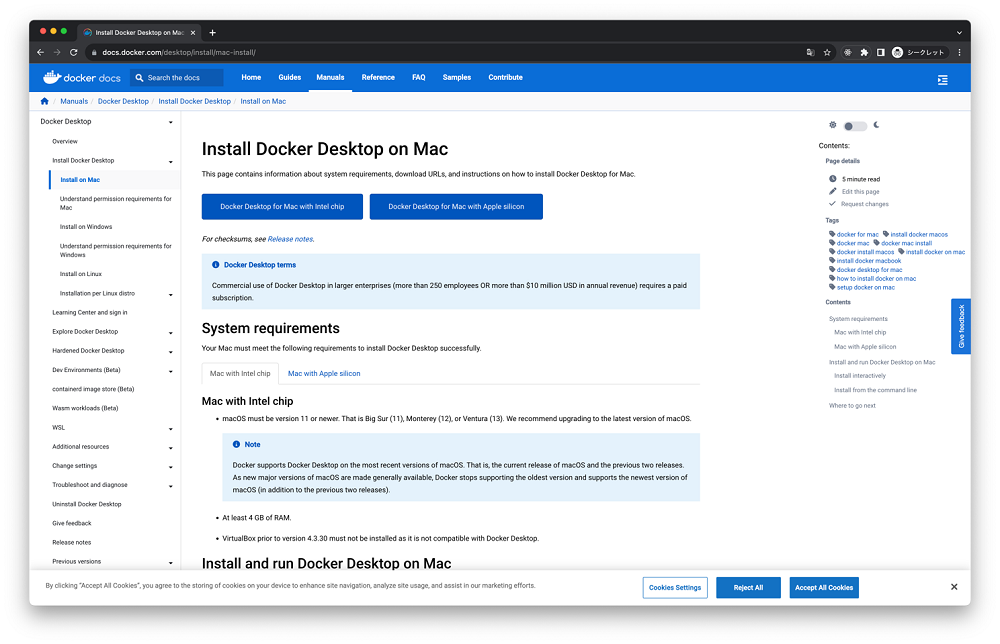Click the sun icon for light theme

tap(833, 125)
